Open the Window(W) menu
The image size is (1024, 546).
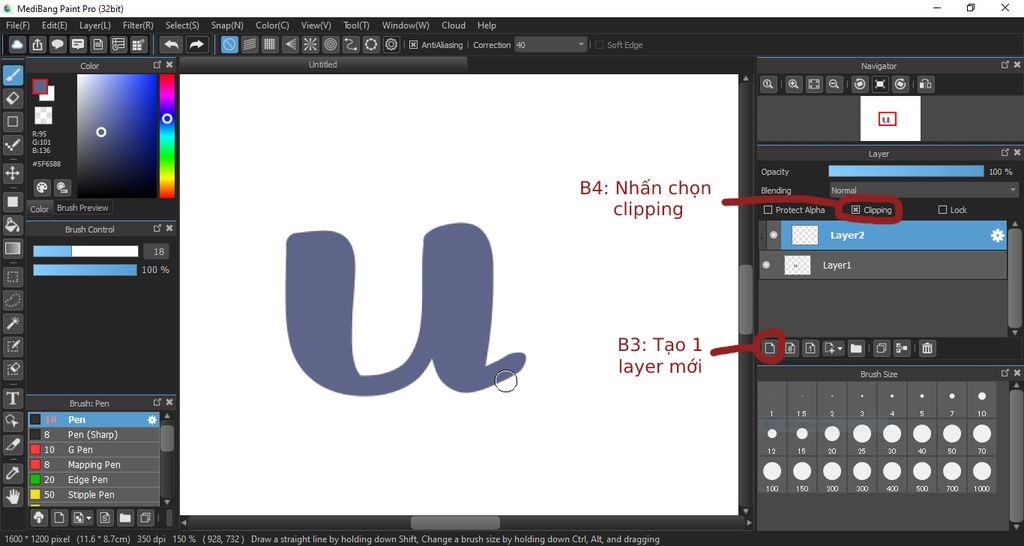point(406,25)
